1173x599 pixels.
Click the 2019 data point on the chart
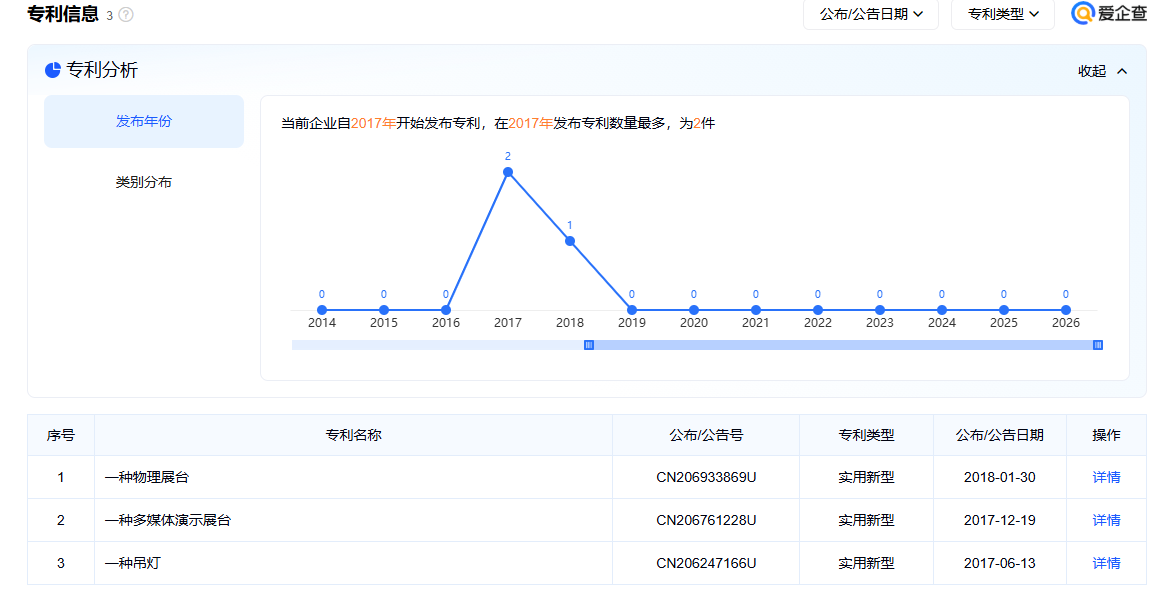[632, 310]
